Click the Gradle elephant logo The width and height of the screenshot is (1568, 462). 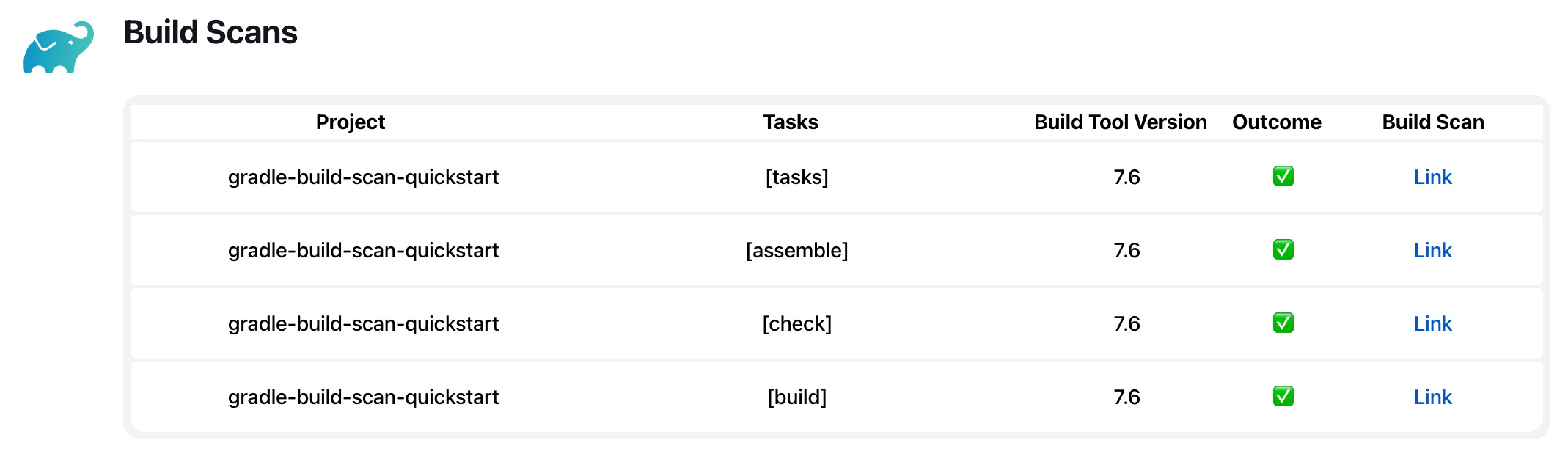(x=59, y=47)
